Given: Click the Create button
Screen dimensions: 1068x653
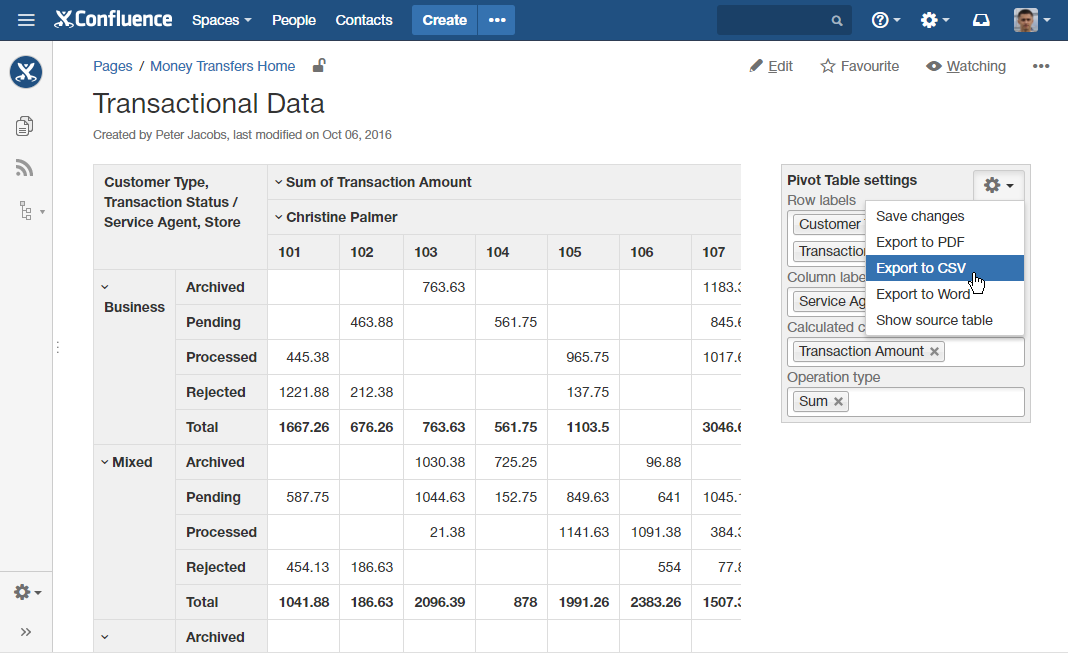Looking at the screenshot, I should coord(444,20).
